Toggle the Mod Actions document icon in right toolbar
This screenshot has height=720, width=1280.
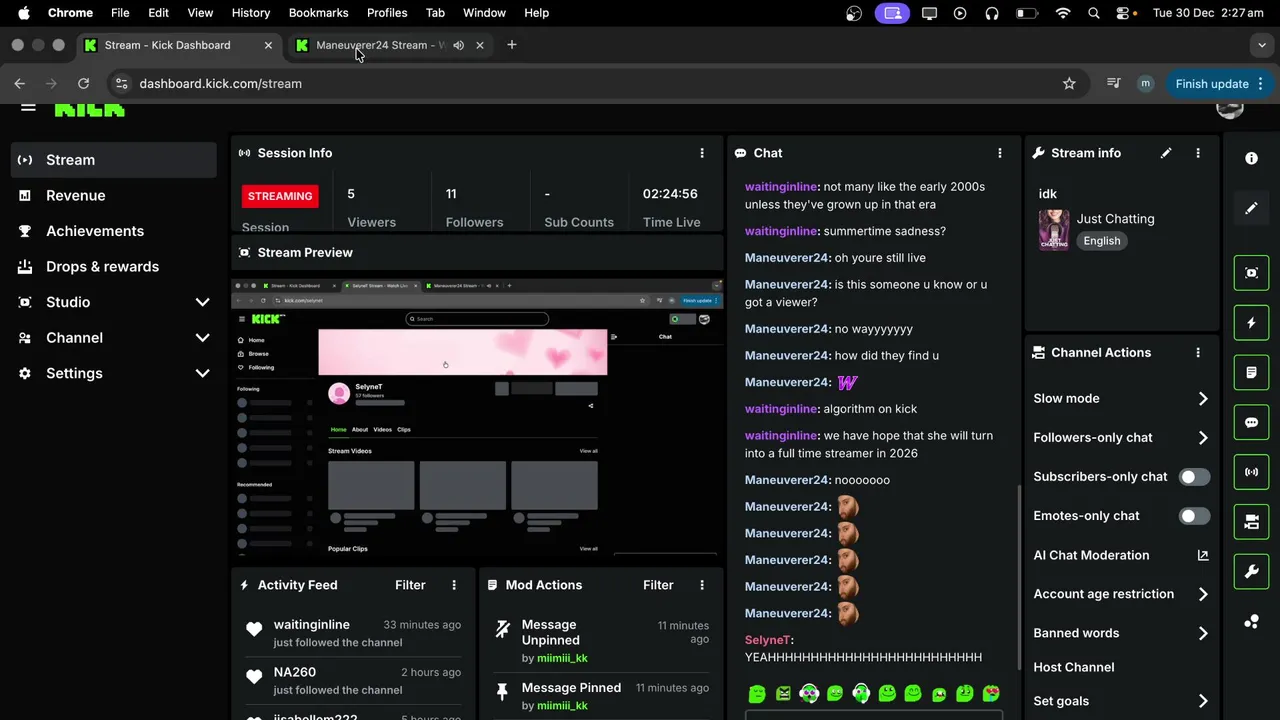click(1251, 373)
